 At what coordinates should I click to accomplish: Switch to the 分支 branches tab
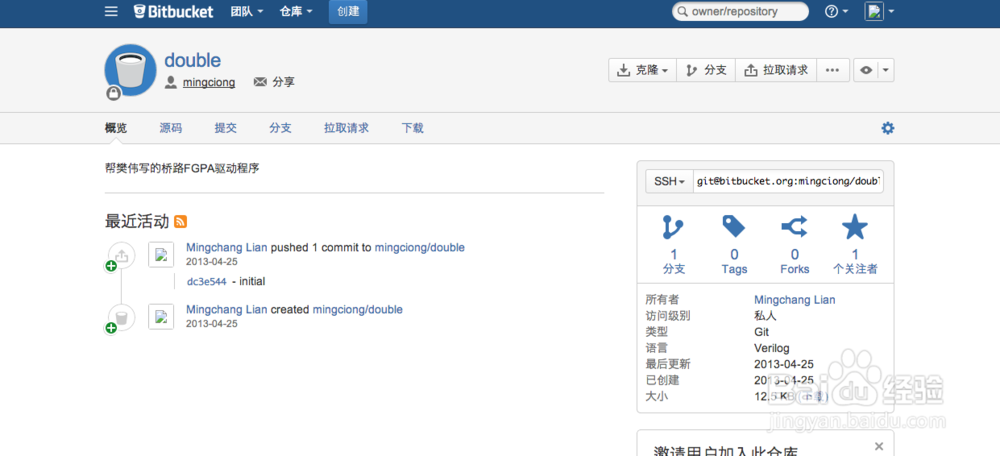tap(280, 128)
